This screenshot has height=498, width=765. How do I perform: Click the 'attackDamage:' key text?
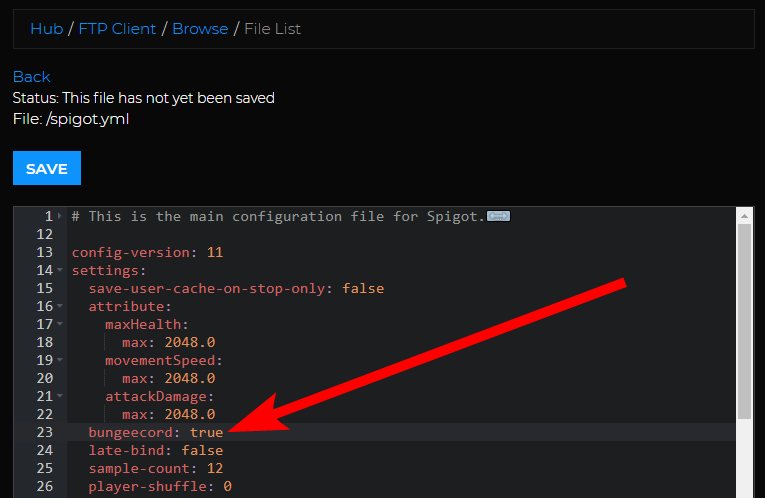pyautogui.click(x=160, y=396)
